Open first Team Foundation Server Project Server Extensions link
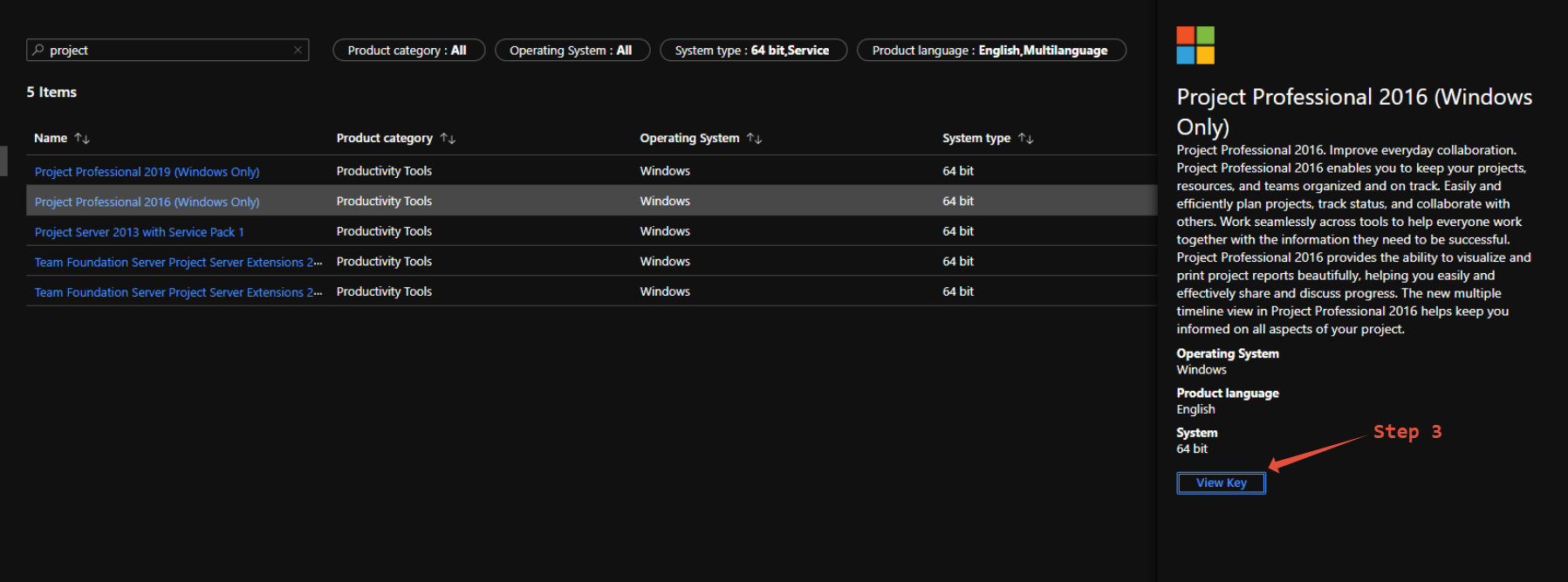 pyautogui.click(x=178, y=262)
